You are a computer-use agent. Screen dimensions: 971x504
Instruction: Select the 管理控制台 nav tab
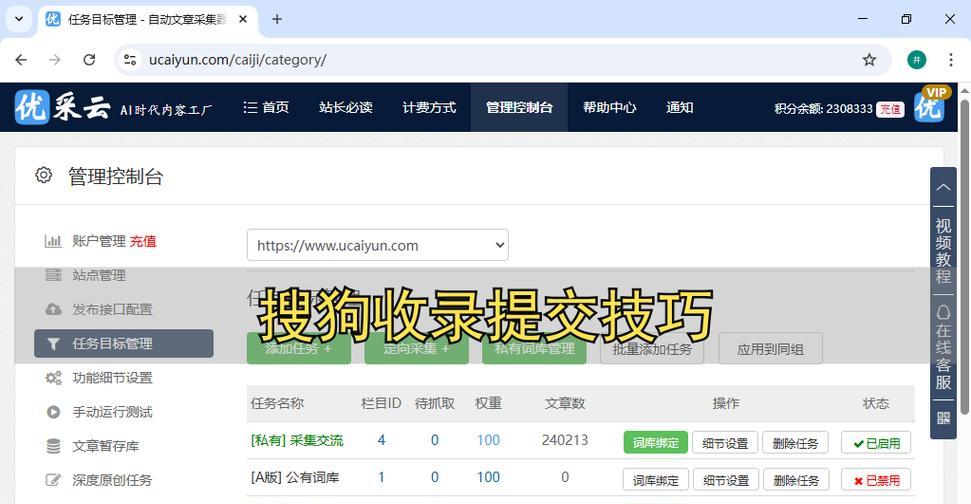(519, 107)
